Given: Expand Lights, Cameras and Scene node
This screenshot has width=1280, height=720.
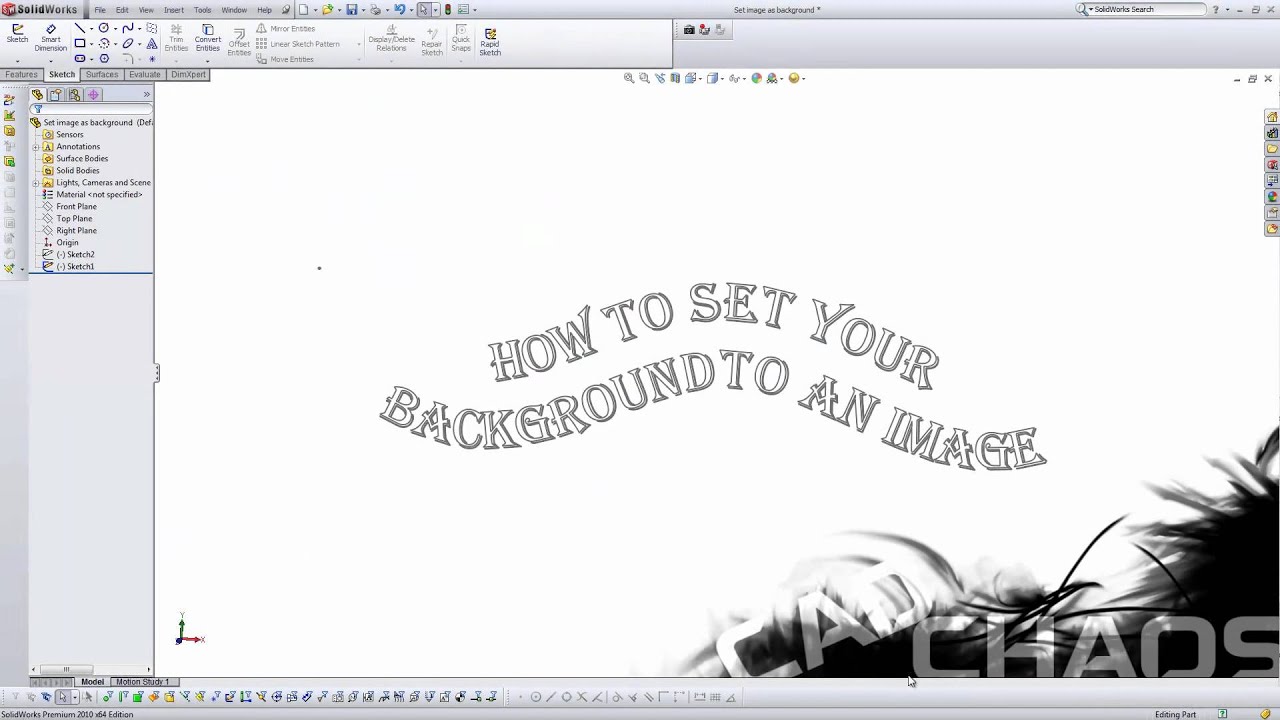Looking at the screenshot, I should [x=36, y=183].
